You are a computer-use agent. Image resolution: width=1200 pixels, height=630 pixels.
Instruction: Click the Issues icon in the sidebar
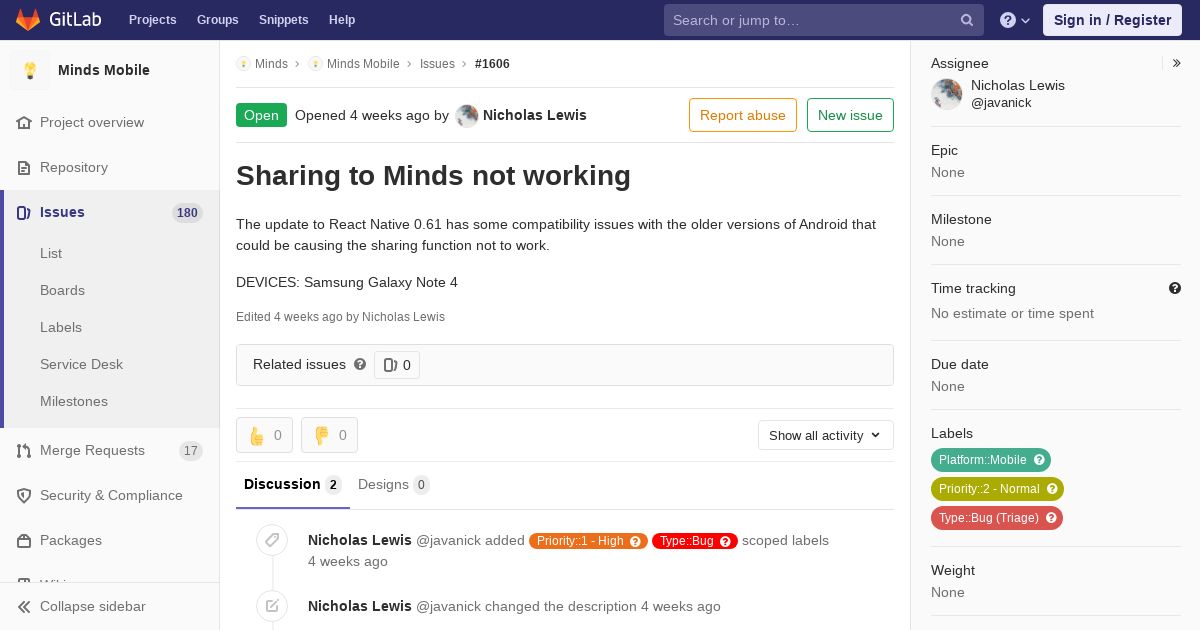tap(24, 212)
